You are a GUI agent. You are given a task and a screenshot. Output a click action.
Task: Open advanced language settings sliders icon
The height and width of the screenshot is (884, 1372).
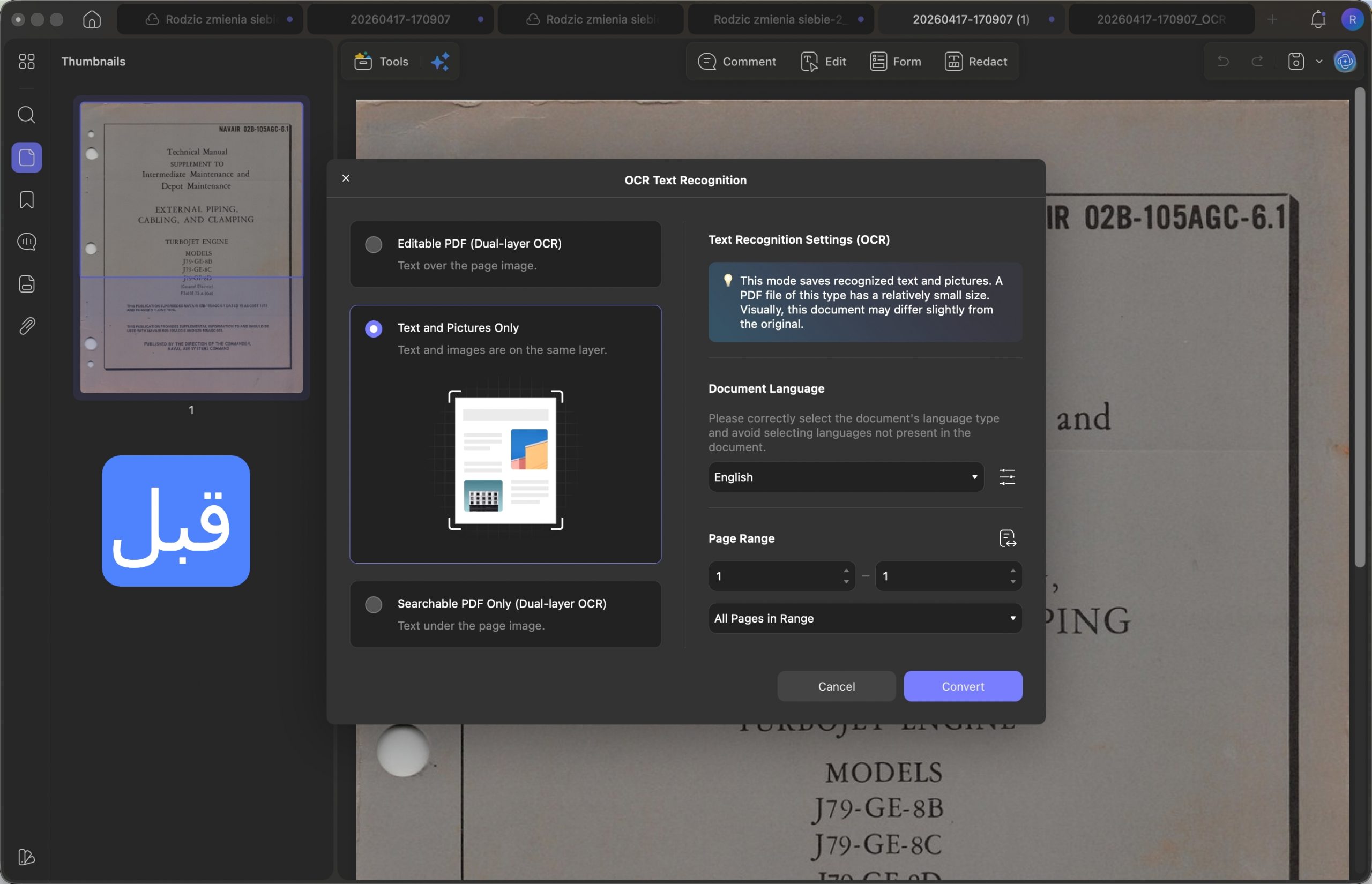click(x=1007, y=477)
